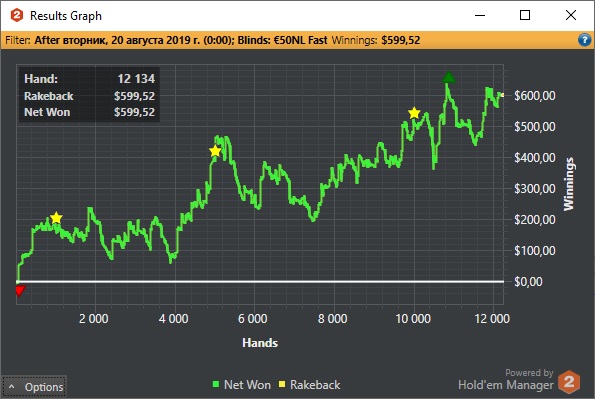
Task: Click the filter text 'Blinds: €50NL Fast'
Action: 282,40
